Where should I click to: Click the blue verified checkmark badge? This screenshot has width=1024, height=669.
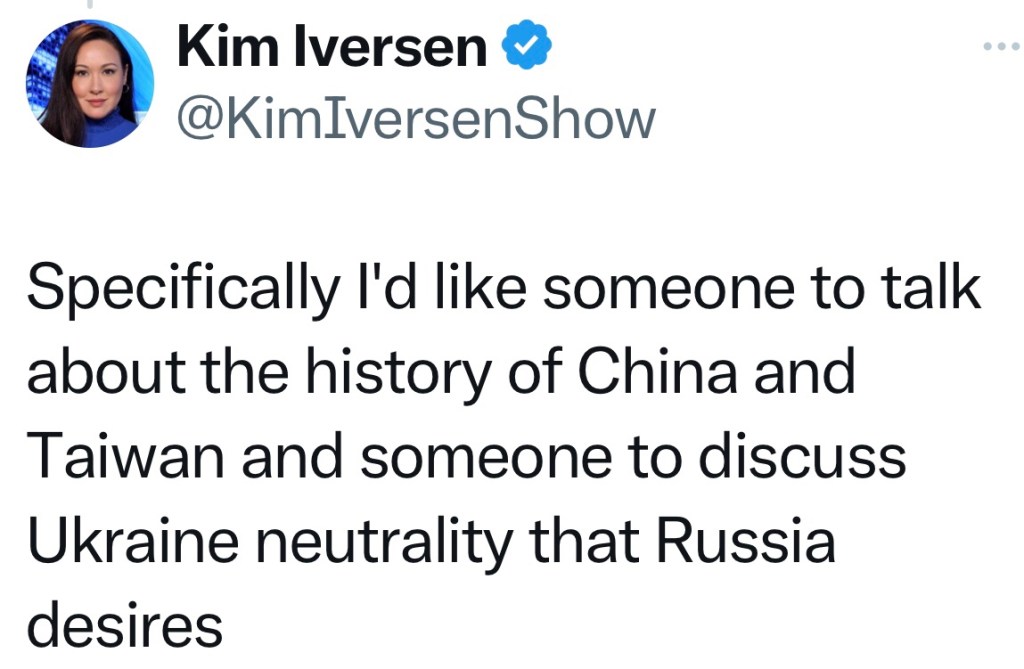[x=529, y=48]
